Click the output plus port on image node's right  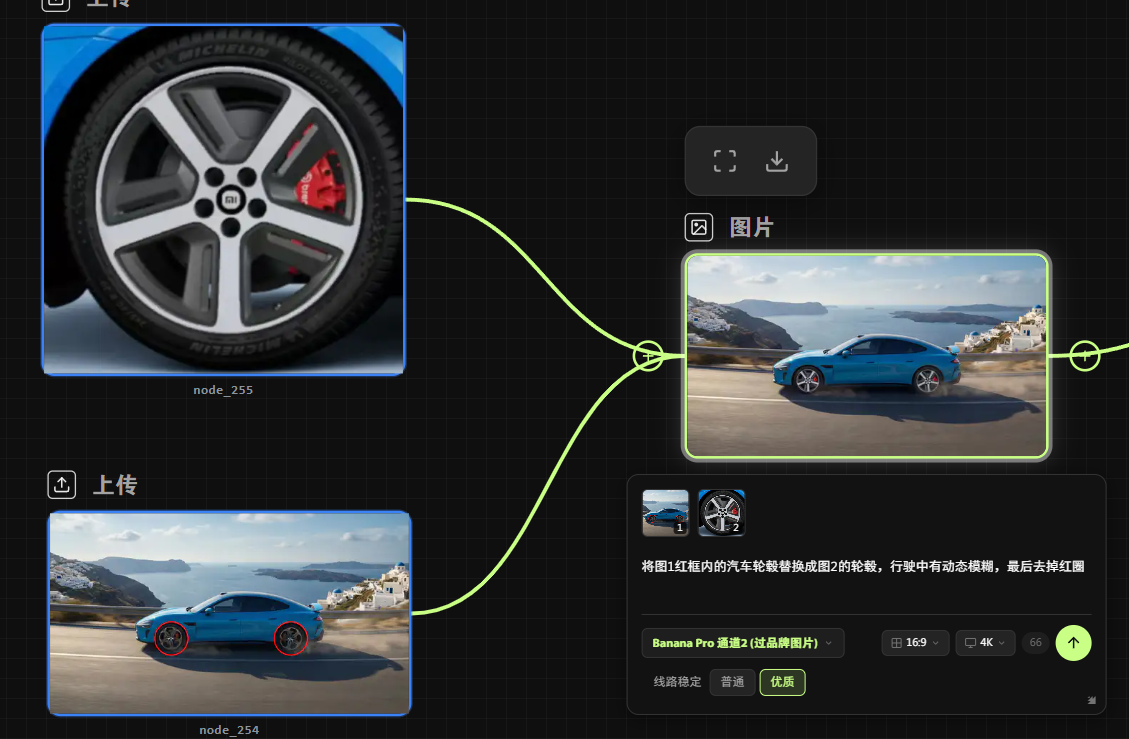(x=1085, y=354)
